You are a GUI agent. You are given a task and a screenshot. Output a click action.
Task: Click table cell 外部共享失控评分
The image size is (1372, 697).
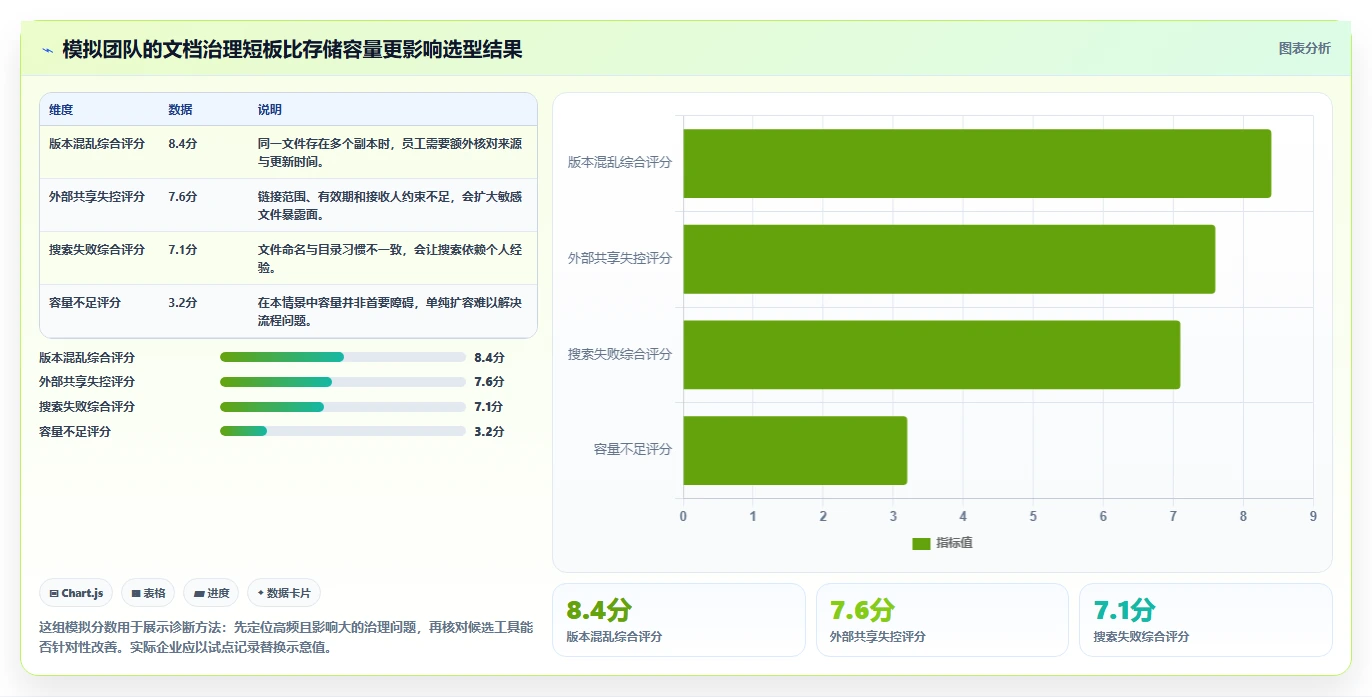coord(97,197)
